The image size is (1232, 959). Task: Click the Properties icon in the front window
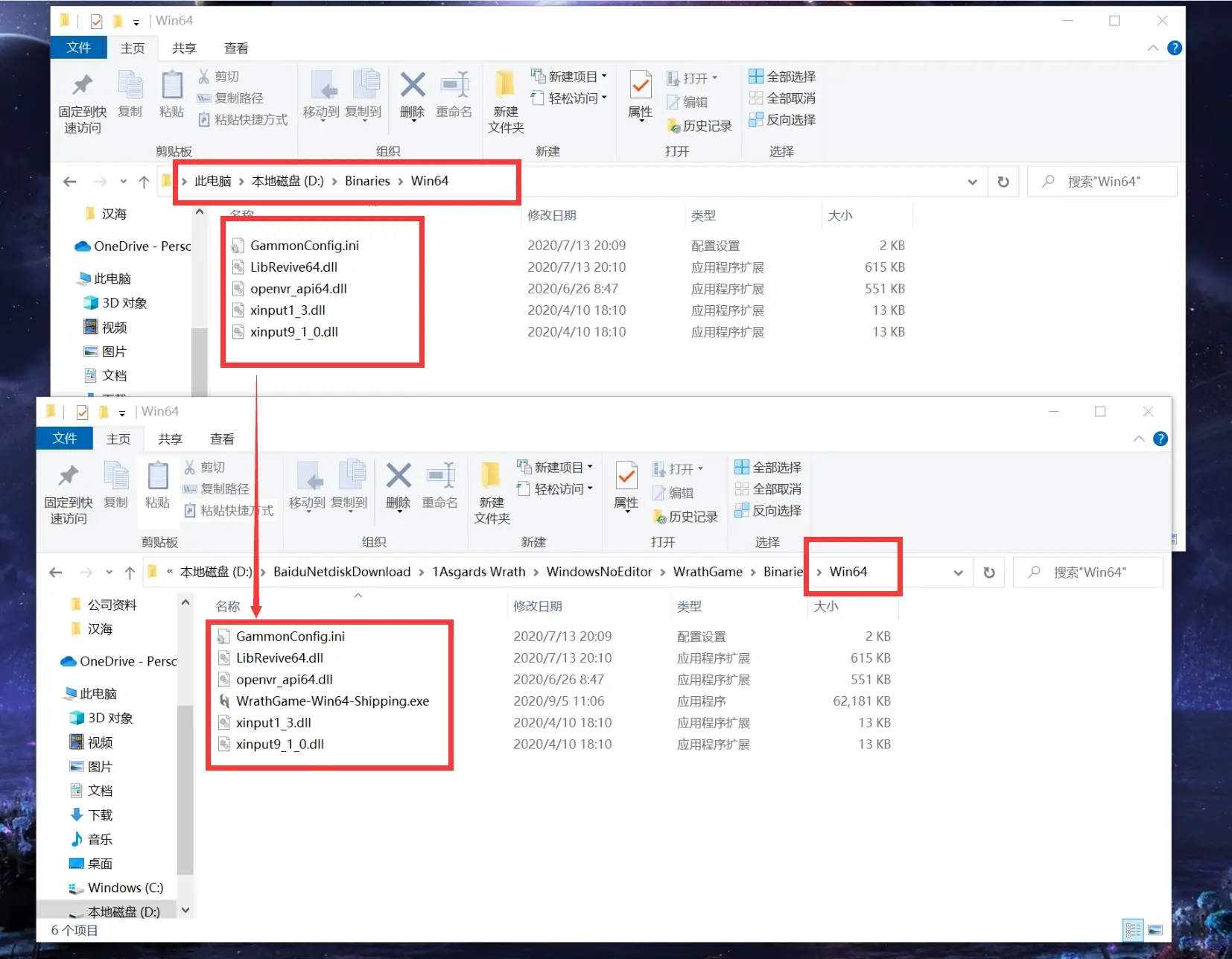point(626,484)
